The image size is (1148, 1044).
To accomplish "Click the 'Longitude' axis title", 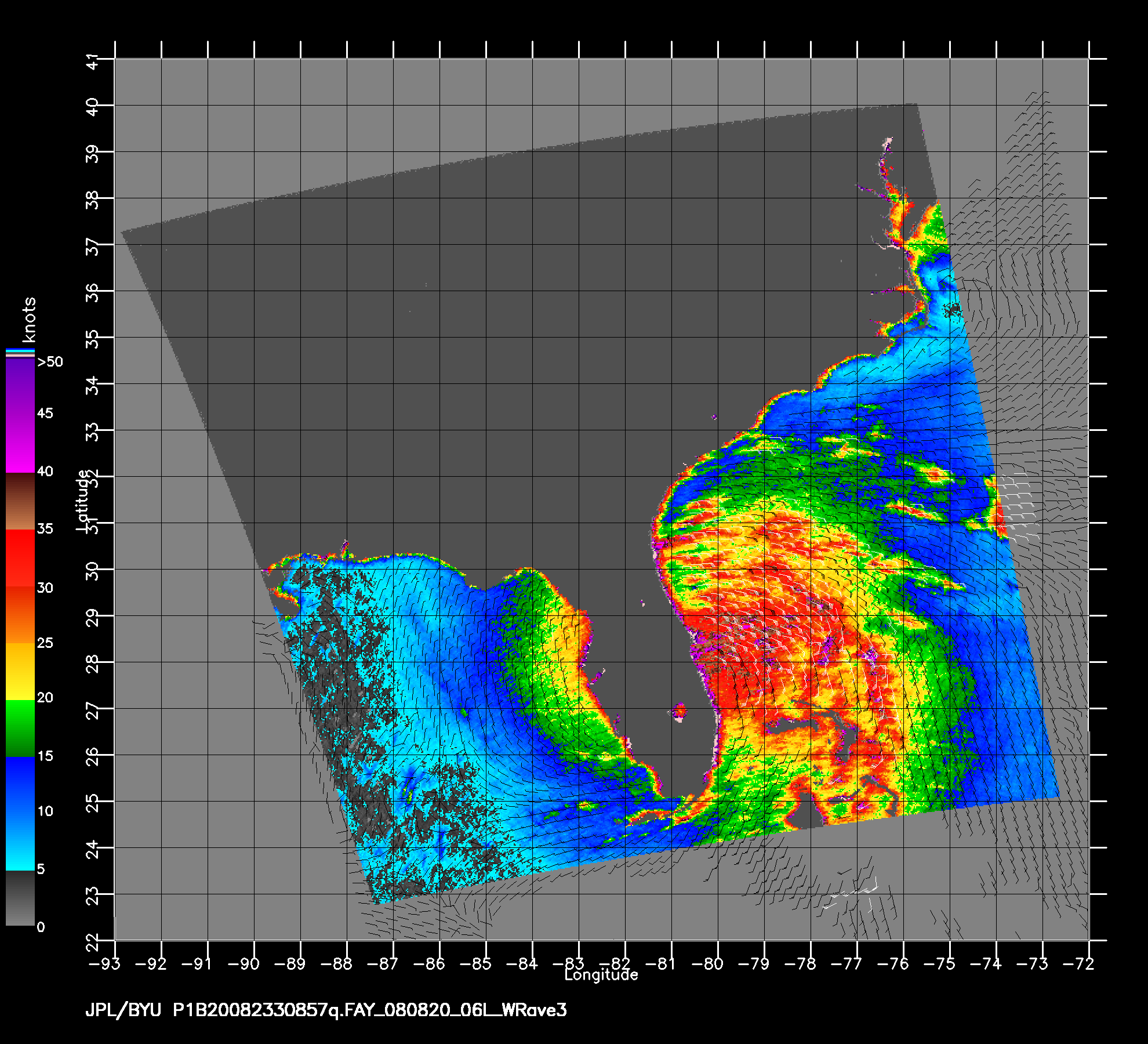I will pyautogui.click(x=601, y=975).
